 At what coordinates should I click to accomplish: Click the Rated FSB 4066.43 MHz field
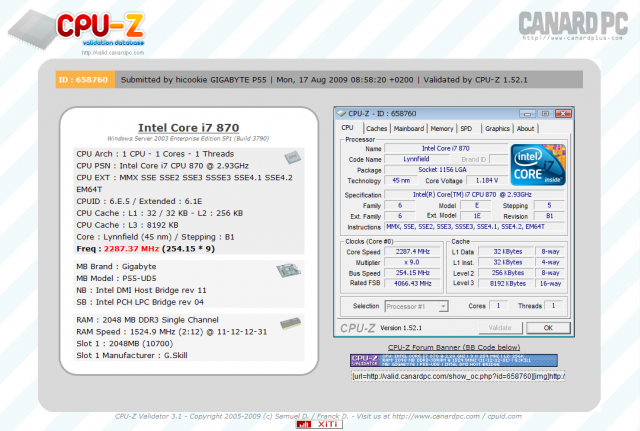[412, 283]
